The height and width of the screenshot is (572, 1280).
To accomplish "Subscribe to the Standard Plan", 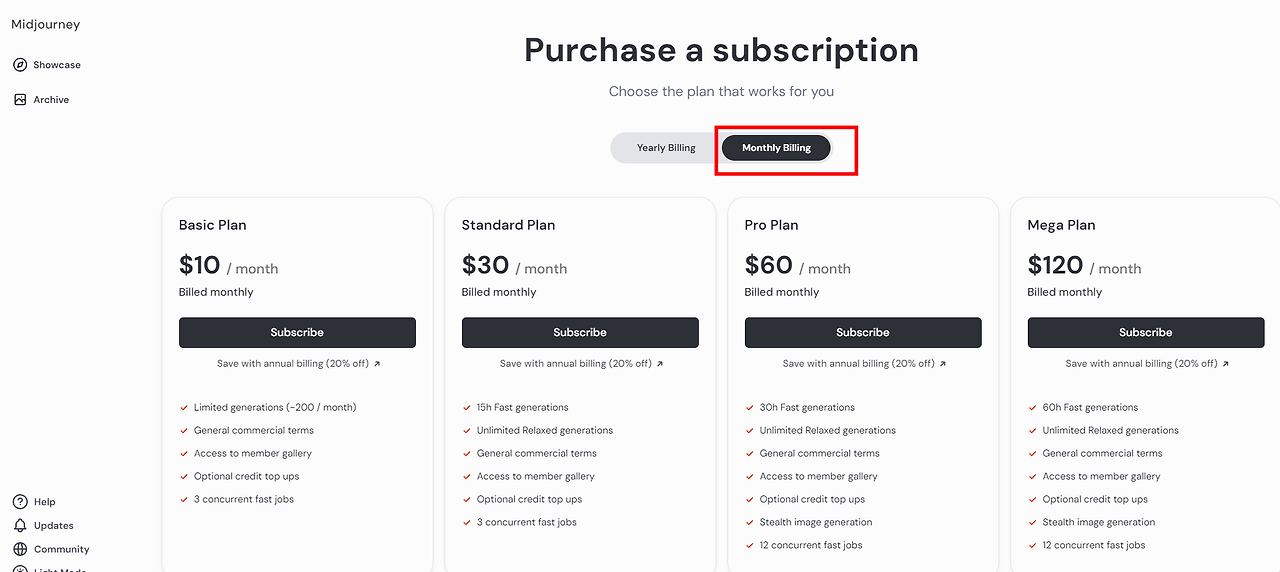I will [580, 333].
